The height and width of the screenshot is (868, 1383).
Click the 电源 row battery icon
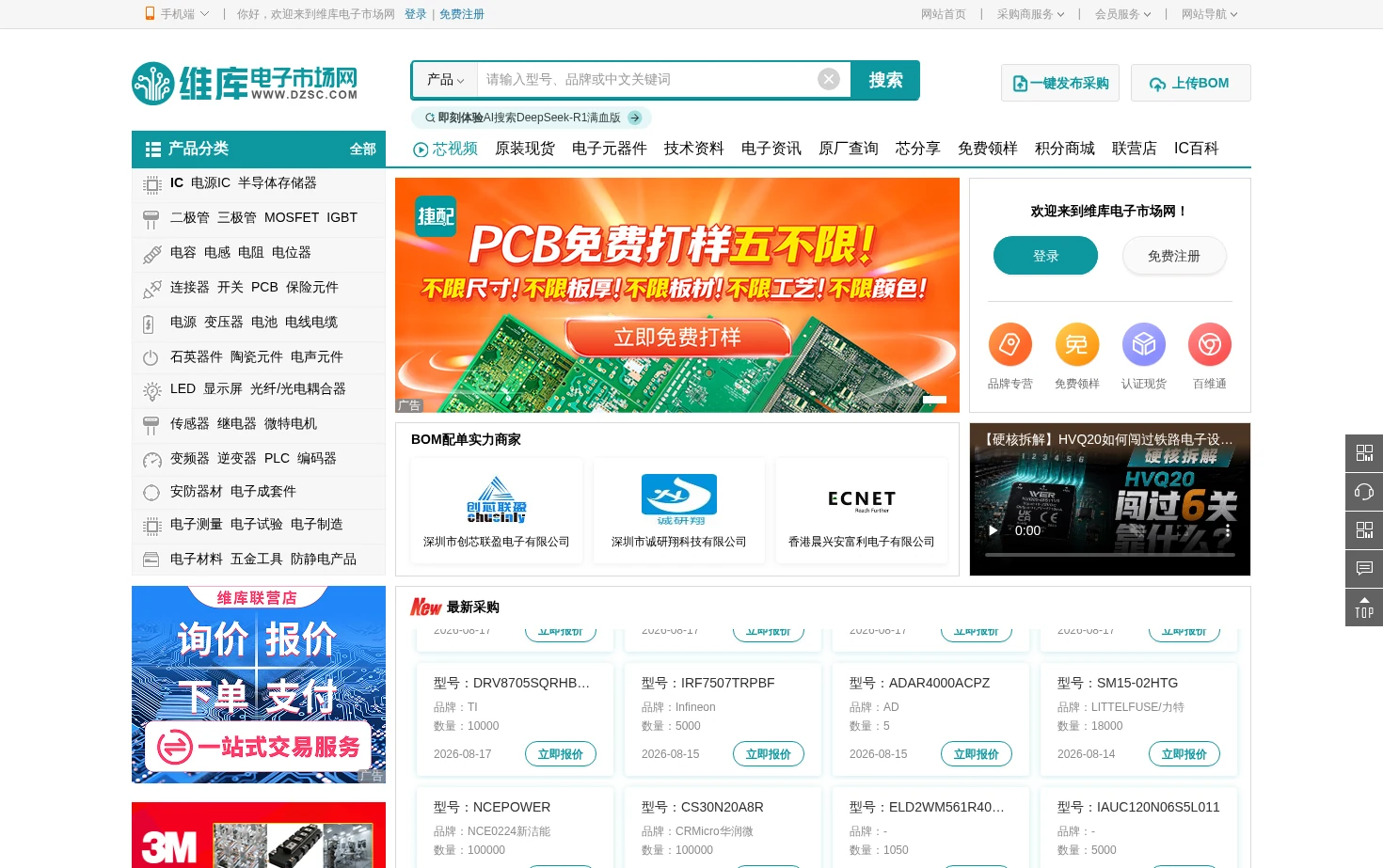[x=149, y=324]
